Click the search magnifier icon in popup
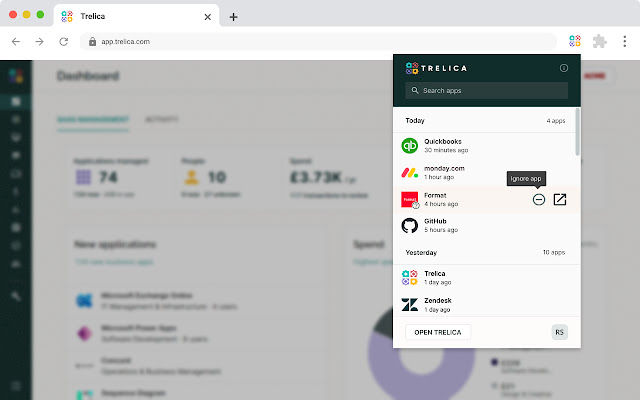This screenshot has height=400, width=640. click(415, 90)
